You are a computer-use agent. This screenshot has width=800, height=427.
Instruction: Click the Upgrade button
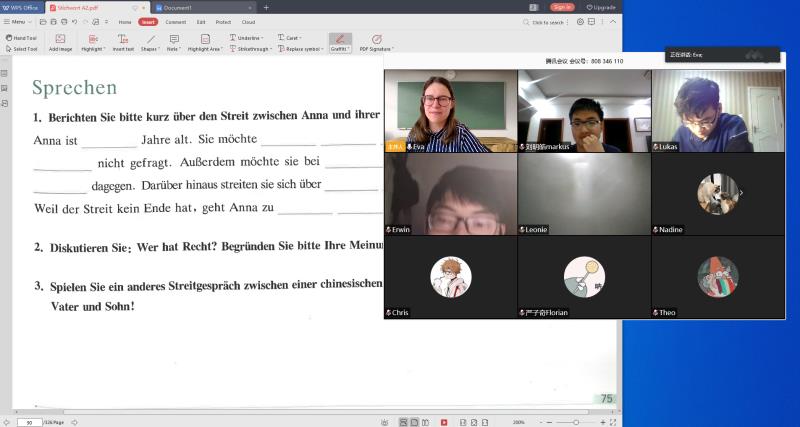coord(602,7)
